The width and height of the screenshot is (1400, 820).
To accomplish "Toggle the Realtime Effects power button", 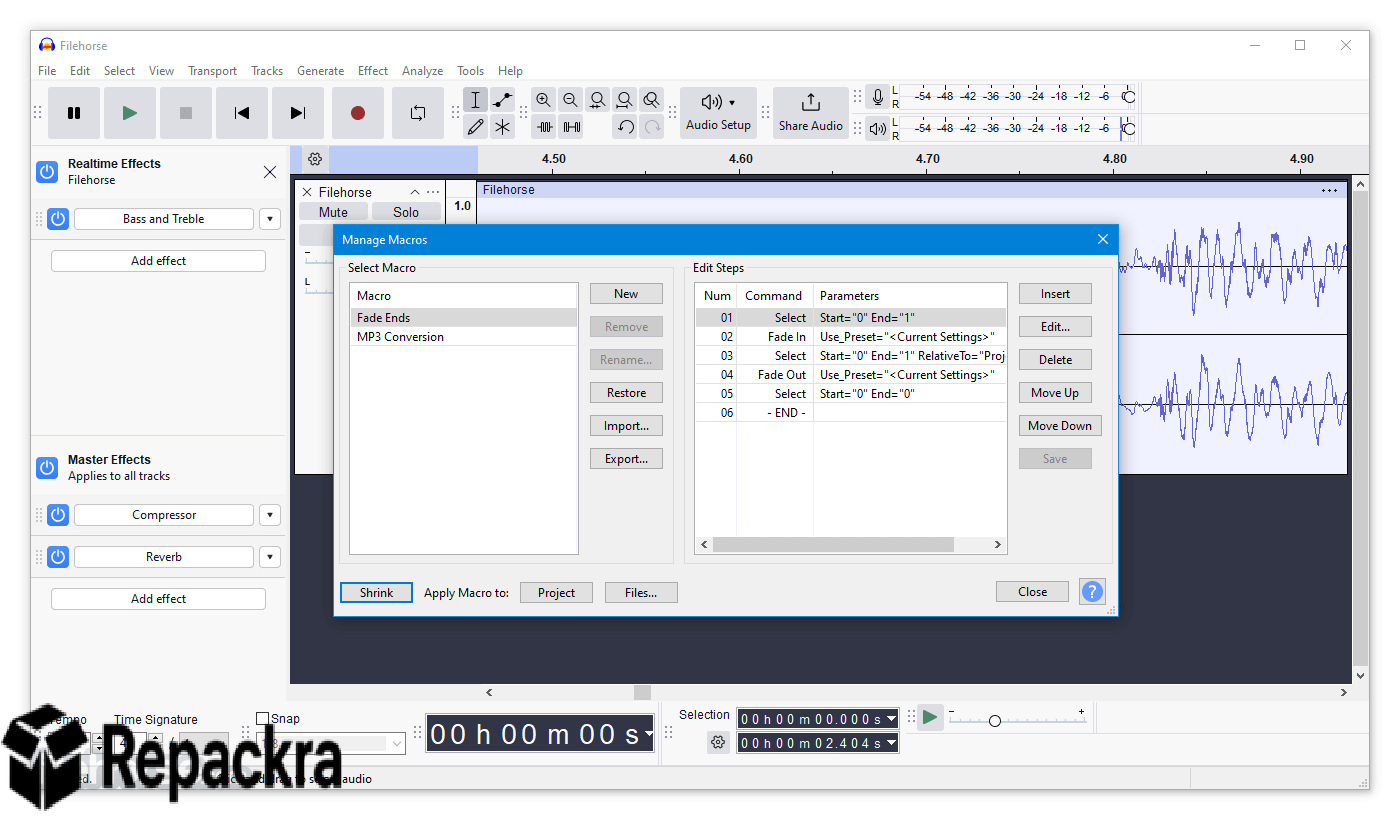I will point(47,172).
